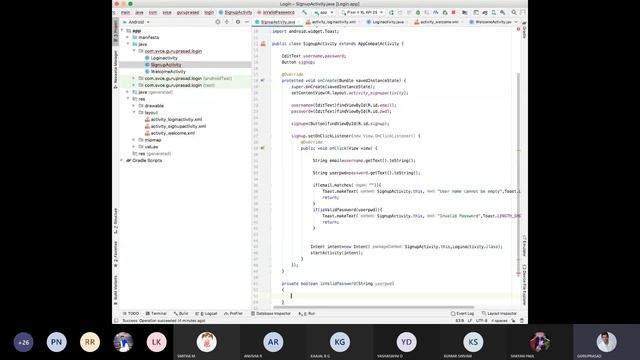Expand the Gradle Scripts node

coord(122,160)
